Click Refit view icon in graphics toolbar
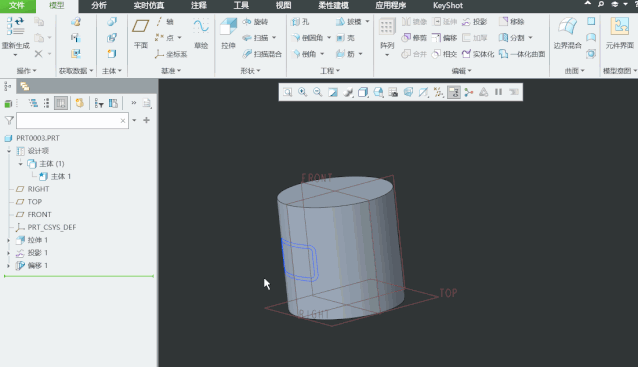Viewport: 638px width, 367px height. [x=288, y=92]
